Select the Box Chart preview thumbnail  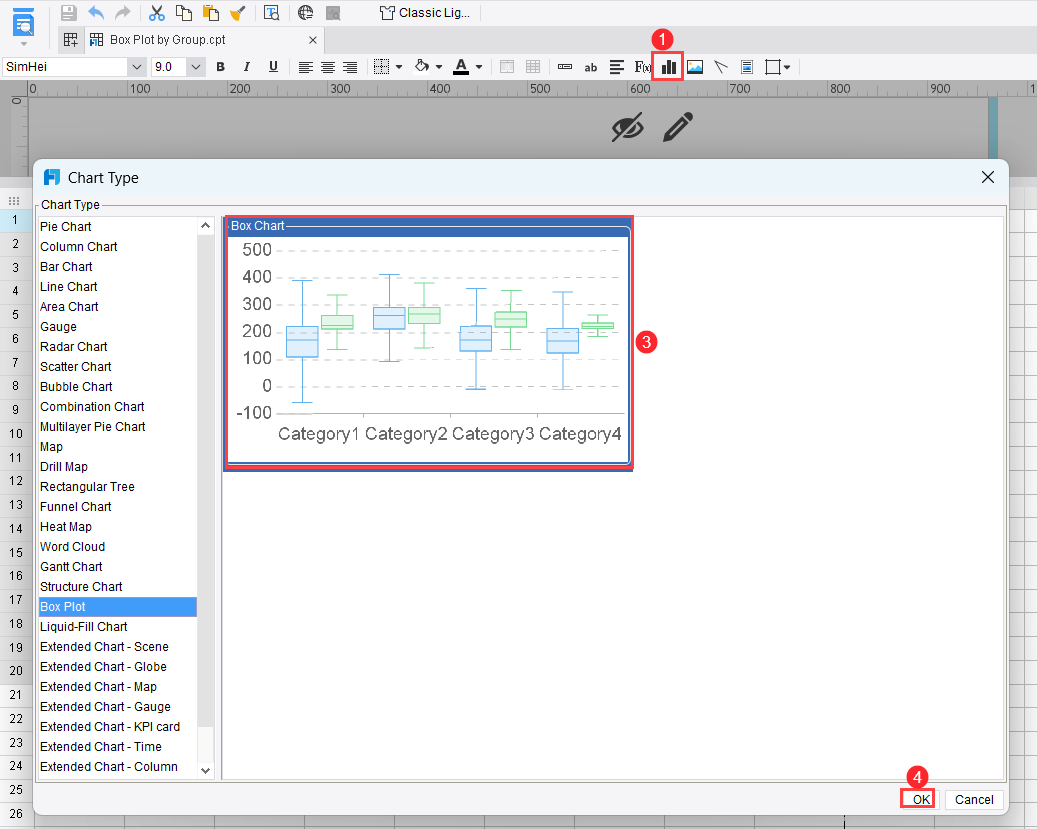tap(429, 343)
